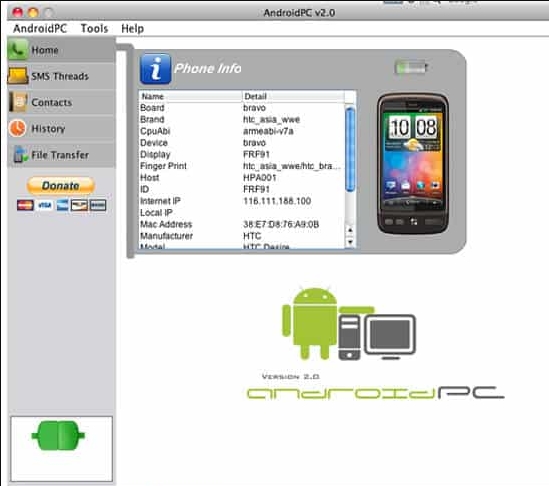This screenshot has width=549, height=486.
Task: Click the Visa payment icon
Action: pos(44,205)
